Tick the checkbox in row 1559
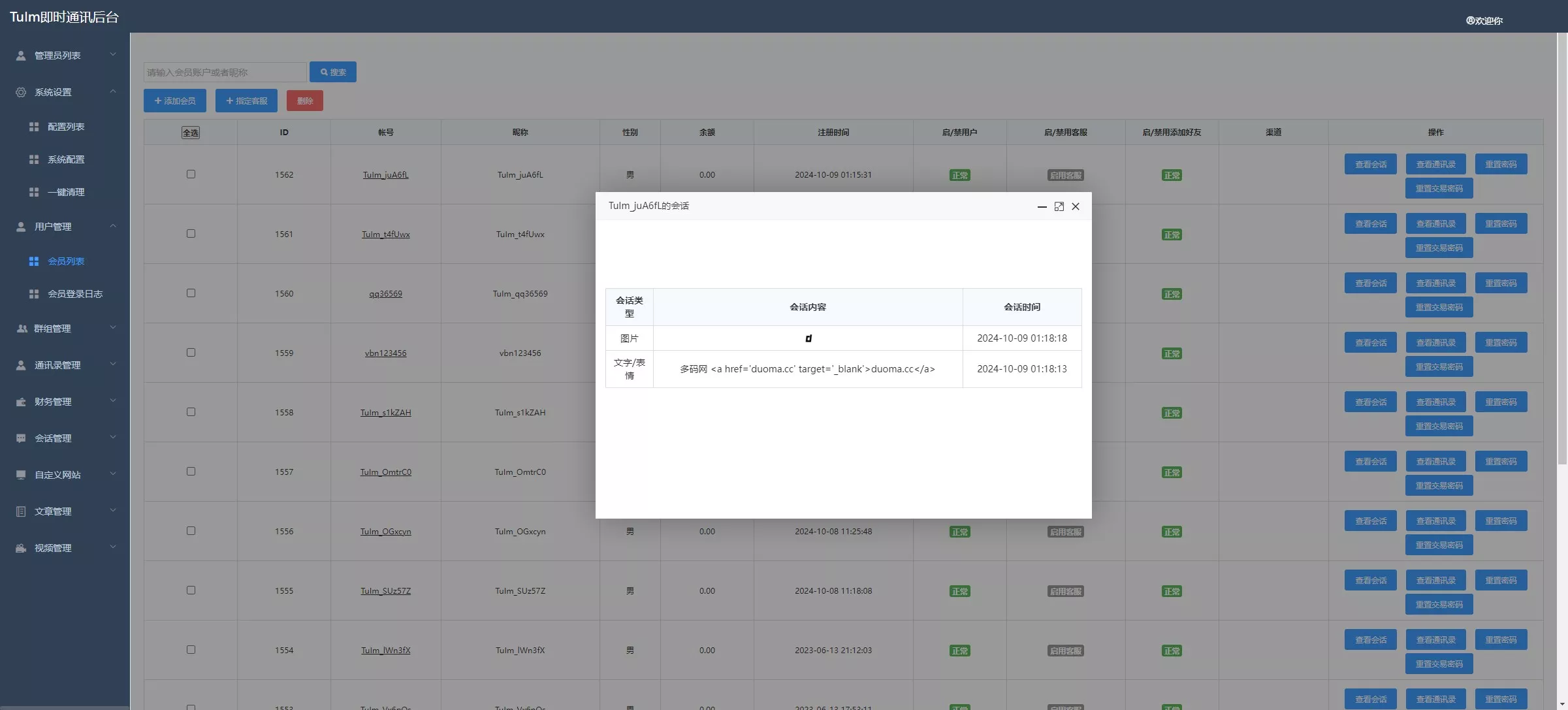The width and height of the screenshot is (1568, 710). click(x=191, y=353)
